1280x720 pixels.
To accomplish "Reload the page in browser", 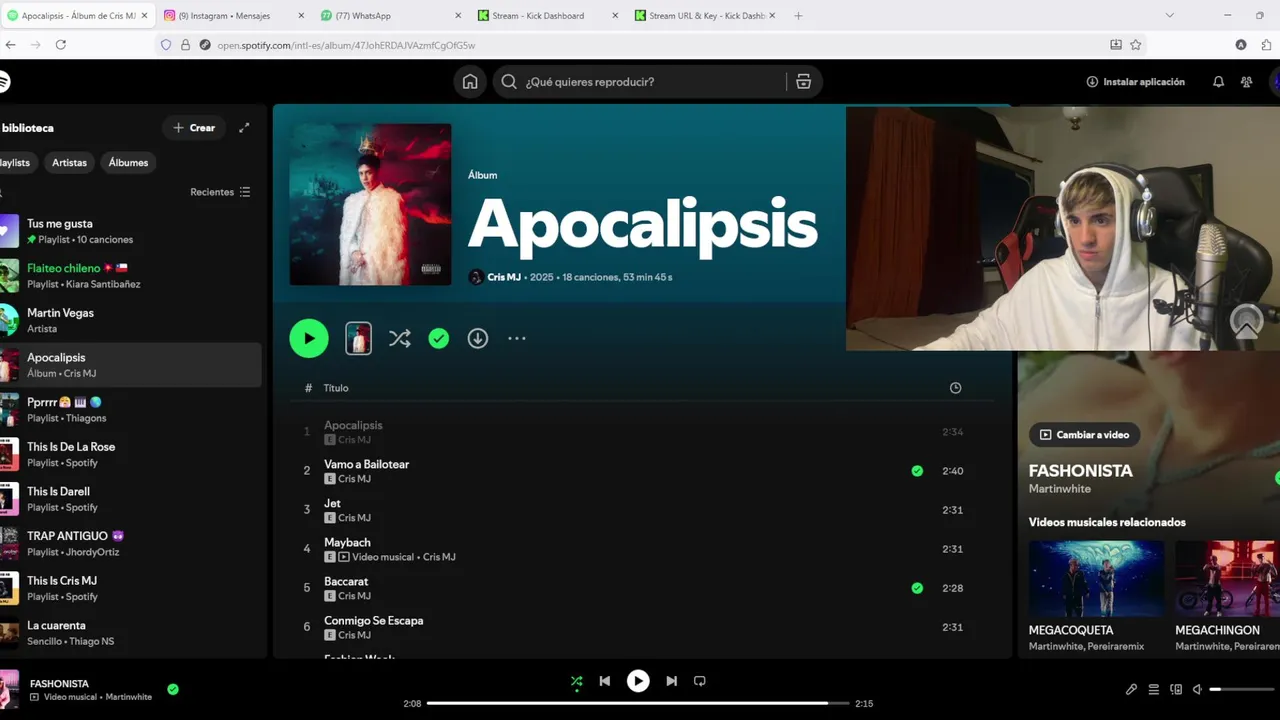I will pos(61,45).
